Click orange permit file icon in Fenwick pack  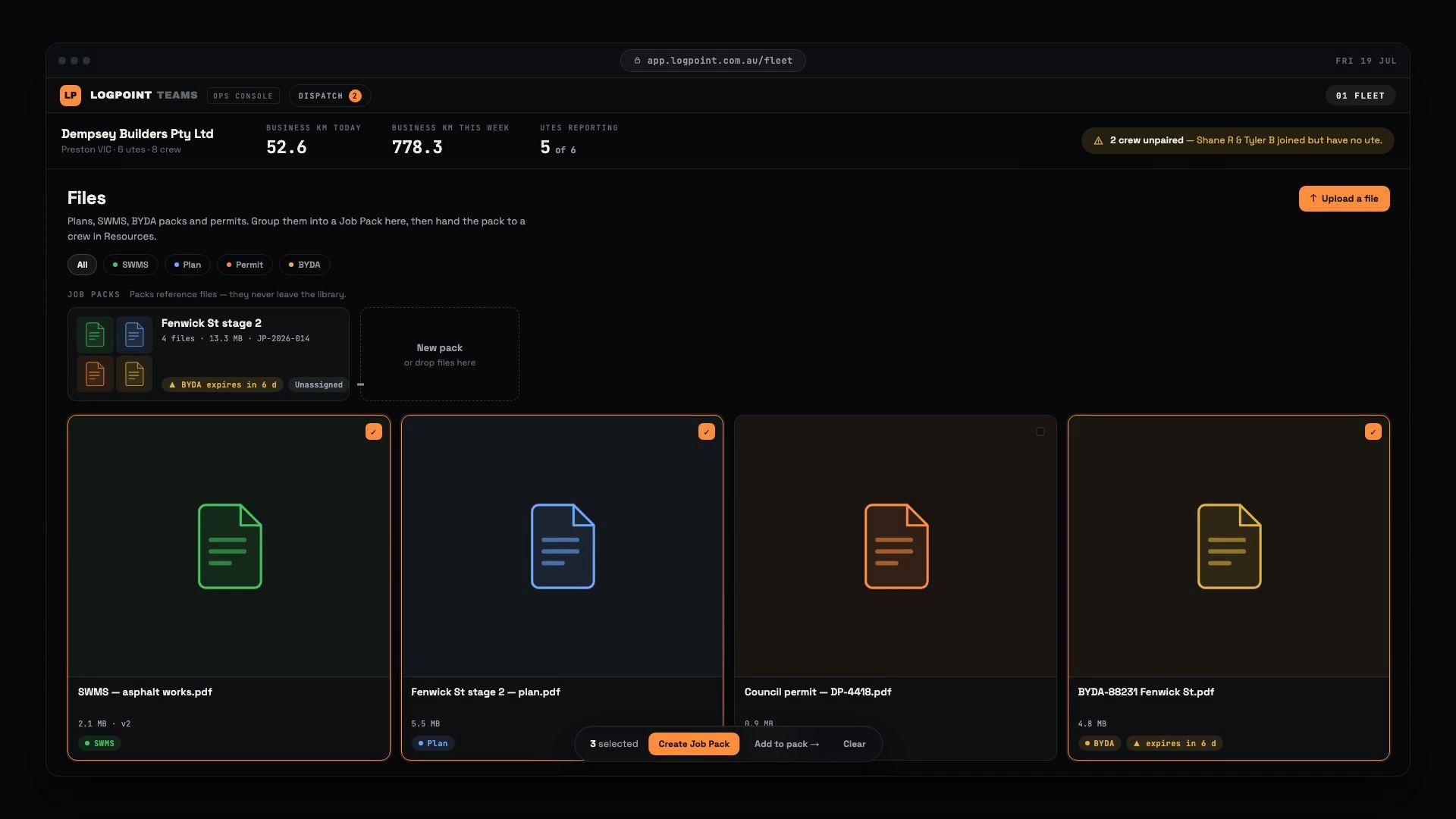point(95,374)
